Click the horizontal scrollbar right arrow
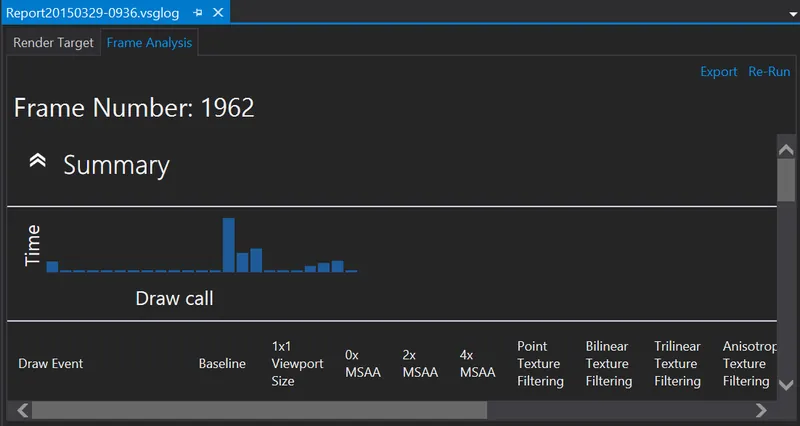This screenshot has height=426, width=800. tap(761, 410)
